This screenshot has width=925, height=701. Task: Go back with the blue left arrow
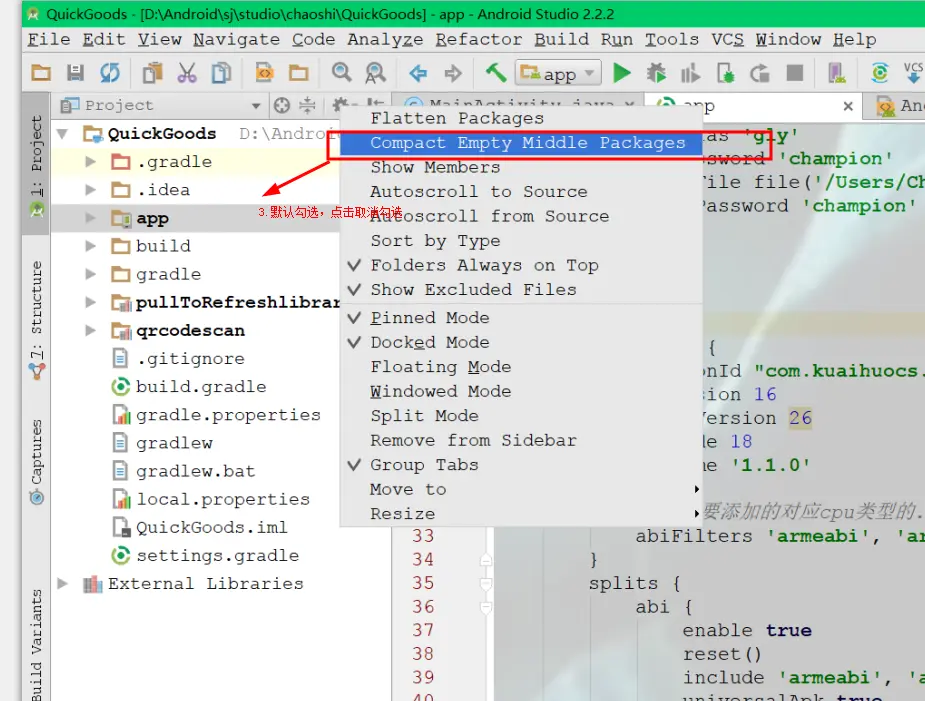click(418, 74)
